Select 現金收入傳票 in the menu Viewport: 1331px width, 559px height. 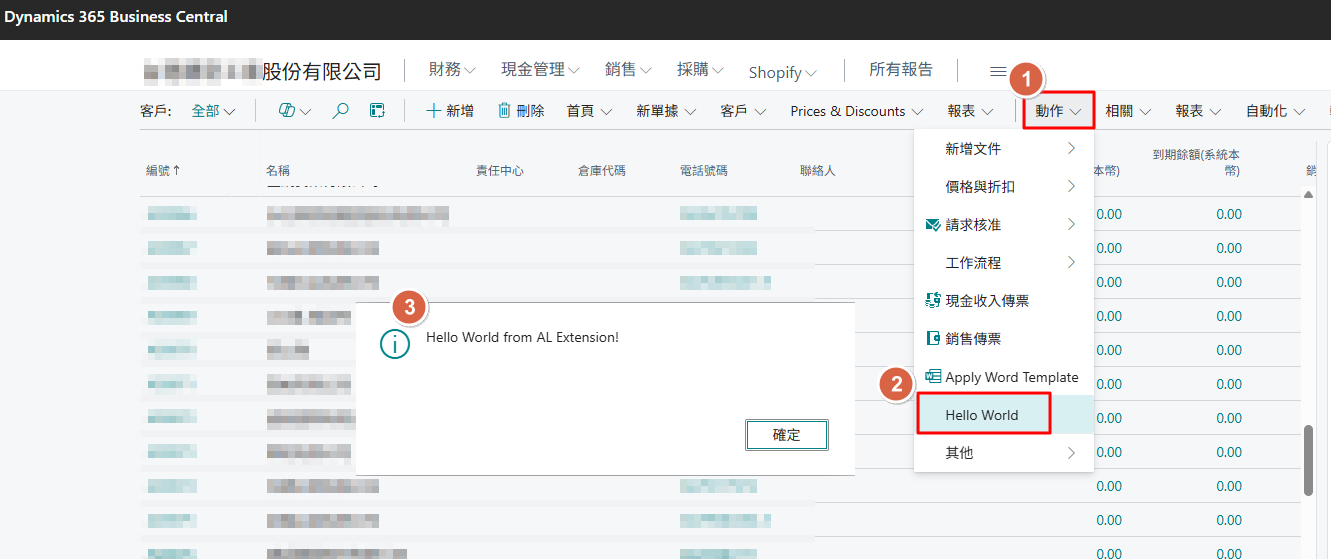click(x=986, y=301)
